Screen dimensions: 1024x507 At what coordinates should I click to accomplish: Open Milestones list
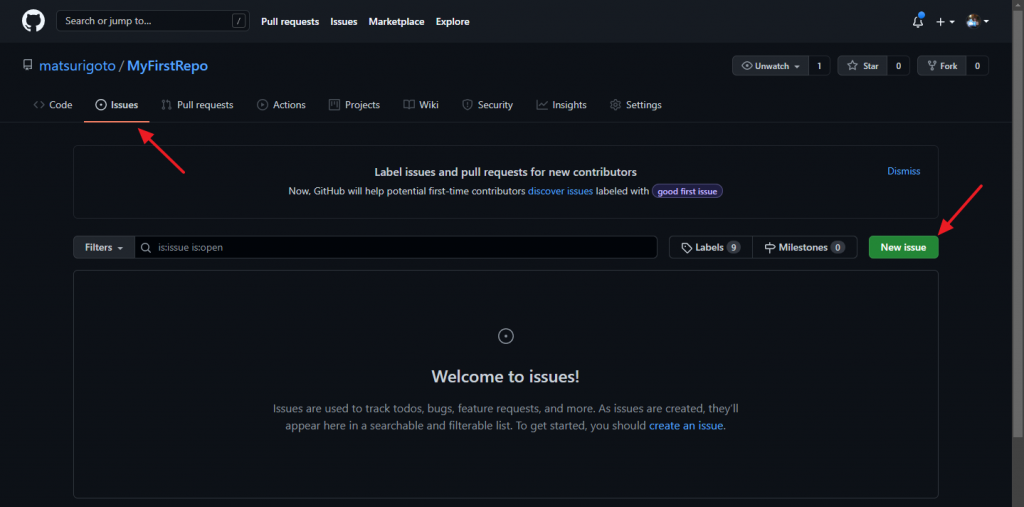(x=805, y=248)
